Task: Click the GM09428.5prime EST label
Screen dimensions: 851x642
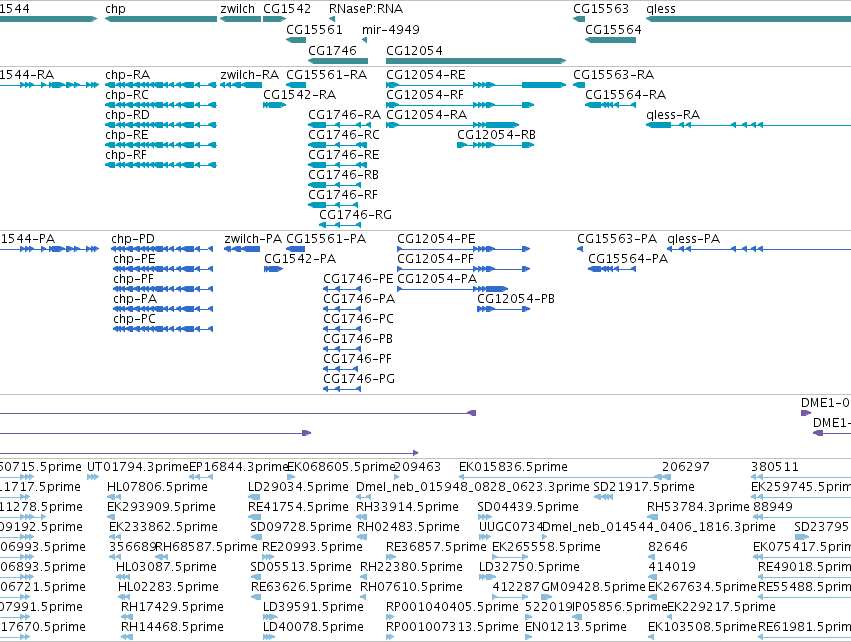Action: click(x=594, y=587)
